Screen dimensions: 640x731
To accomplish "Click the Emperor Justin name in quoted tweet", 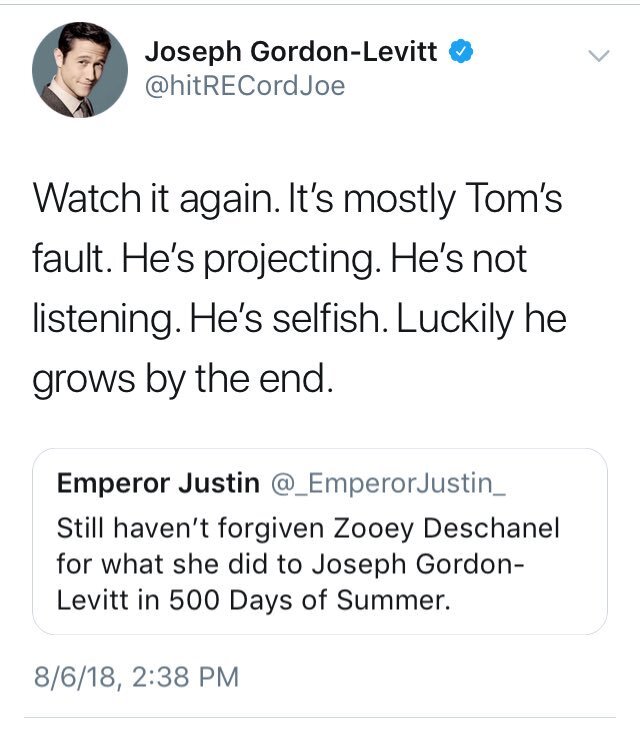I will pyautogui.click(x=157, y=485).
